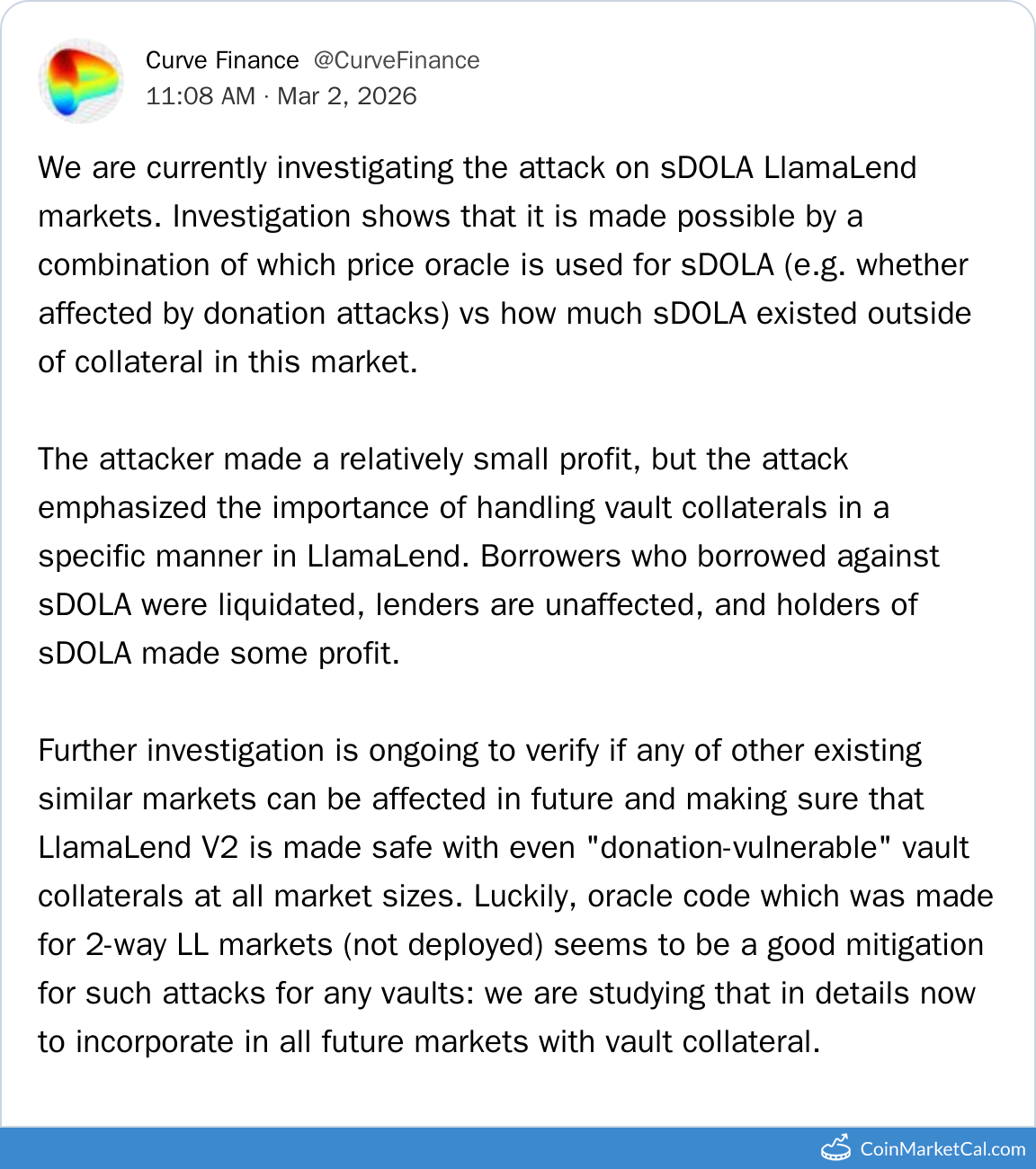
Task: Open the @CurveFinance handle link
Action: click(x=397, y=60)
